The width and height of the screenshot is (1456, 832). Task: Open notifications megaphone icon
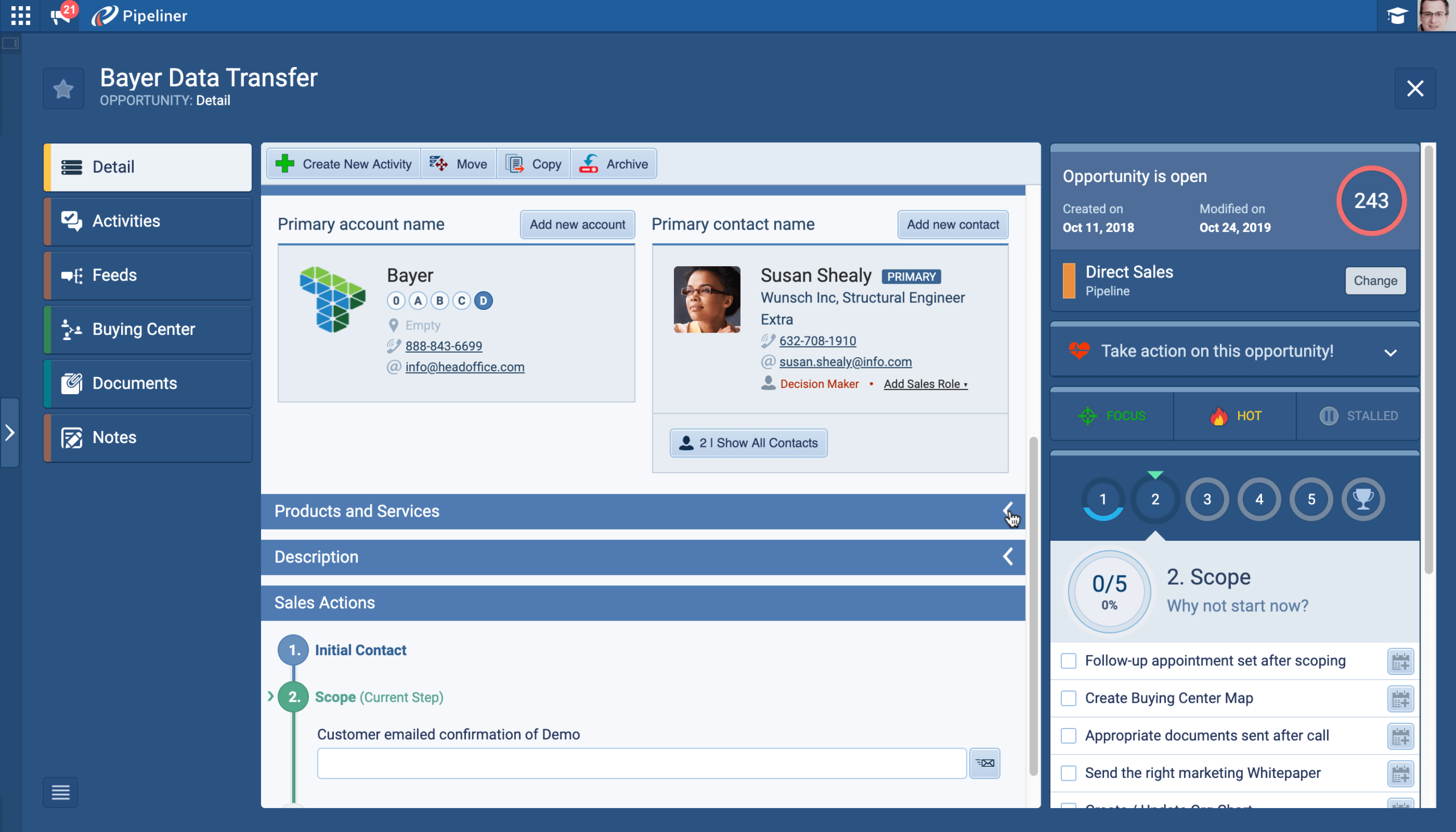(x=60, y=15)
